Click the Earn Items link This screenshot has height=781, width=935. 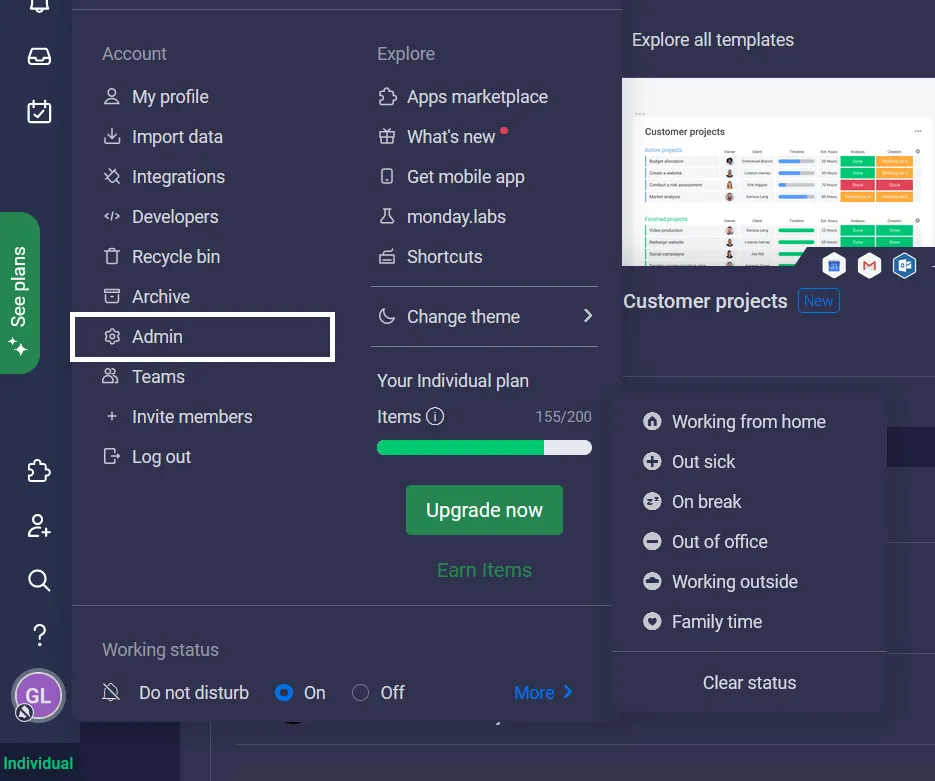pos(484,570)
